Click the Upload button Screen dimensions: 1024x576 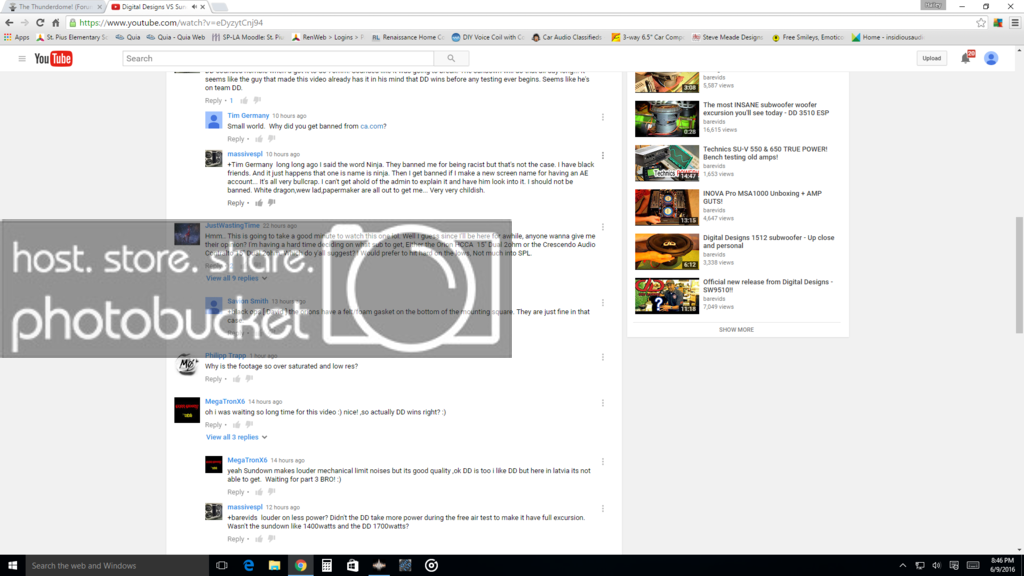(x=931, y=59)
